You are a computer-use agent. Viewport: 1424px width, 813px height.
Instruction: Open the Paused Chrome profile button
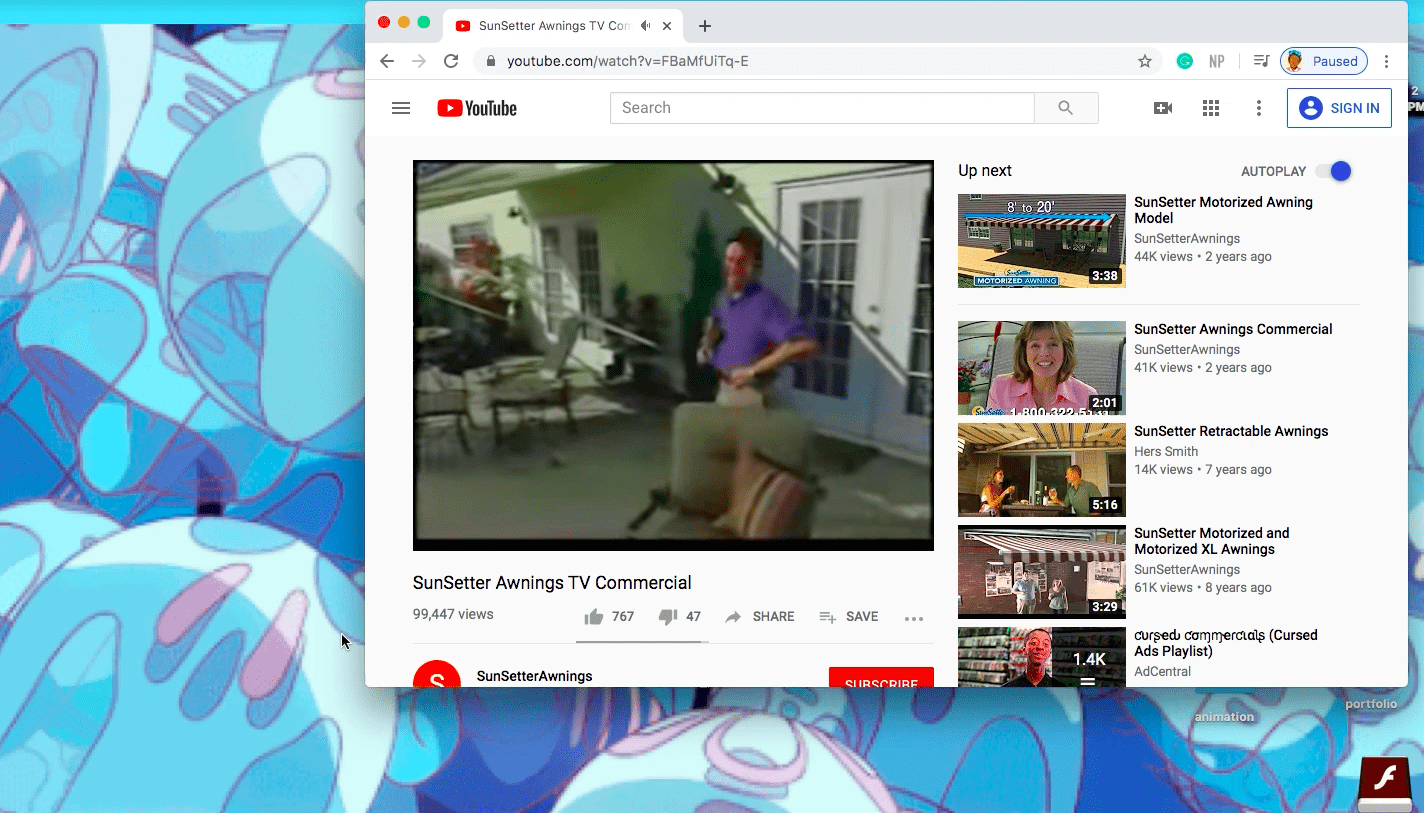(1323, 61)
